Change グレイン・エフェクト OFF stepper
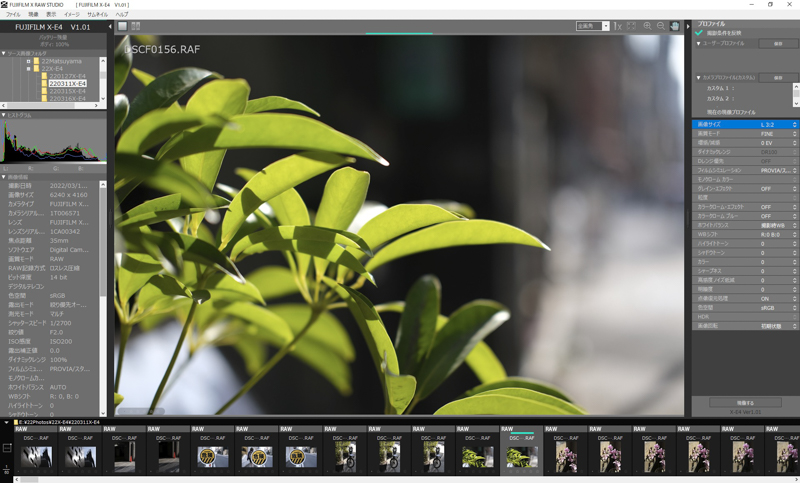This screenshot has width=800, height=483. pyautogui.click(x=794, y=189)
